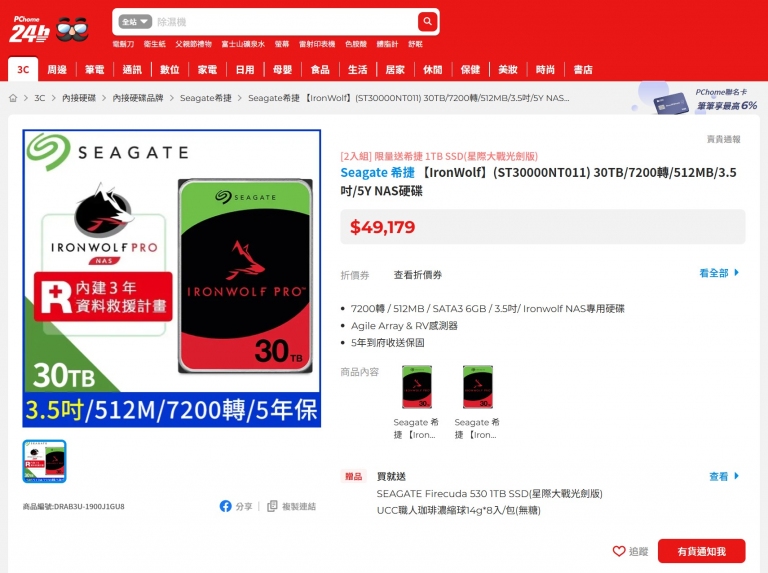Select the product image thumbnail below
768x573 pixels.
(45, 461)
